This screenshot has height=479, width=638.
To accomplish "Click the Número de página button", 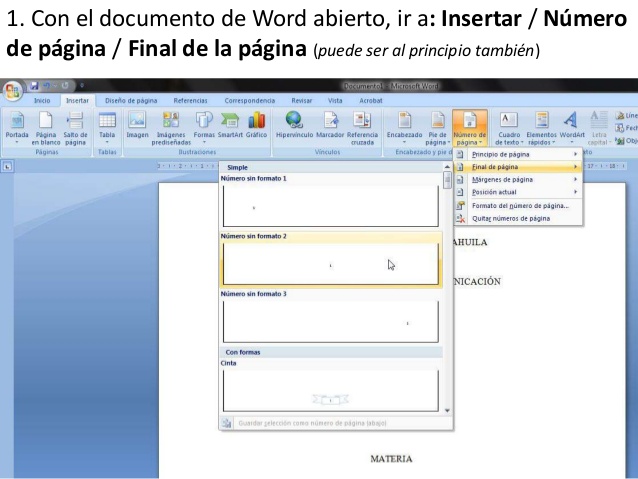I will tap(470, 128).
